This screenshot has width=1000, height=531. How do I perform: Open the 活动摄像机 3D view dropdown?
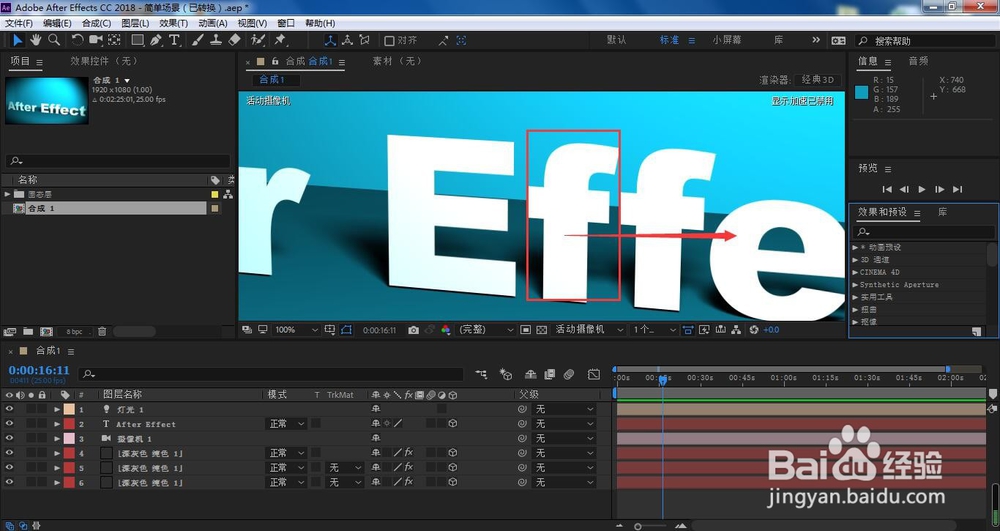click(x=589, y=330)
